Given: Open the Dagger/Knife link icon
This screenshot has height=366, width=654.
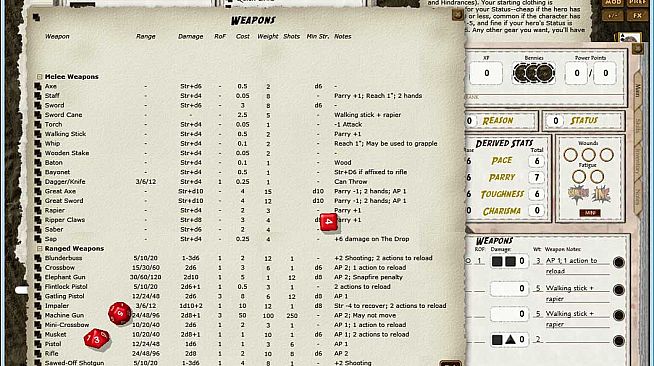Looking at the screenshot, I should 38,182.
